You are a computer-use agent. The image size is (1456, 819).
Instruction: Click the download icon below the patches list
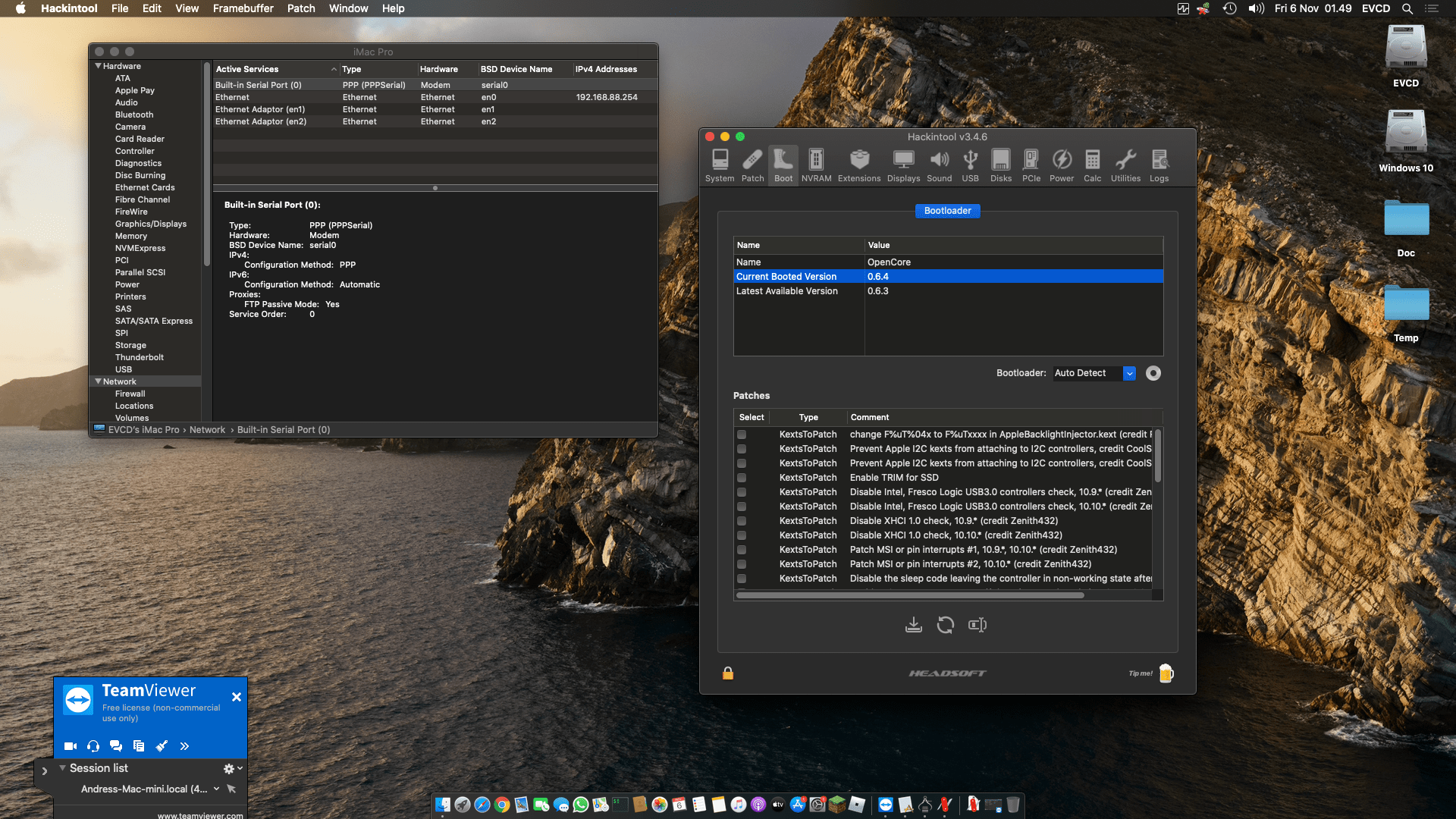click(x=914, y=625)
